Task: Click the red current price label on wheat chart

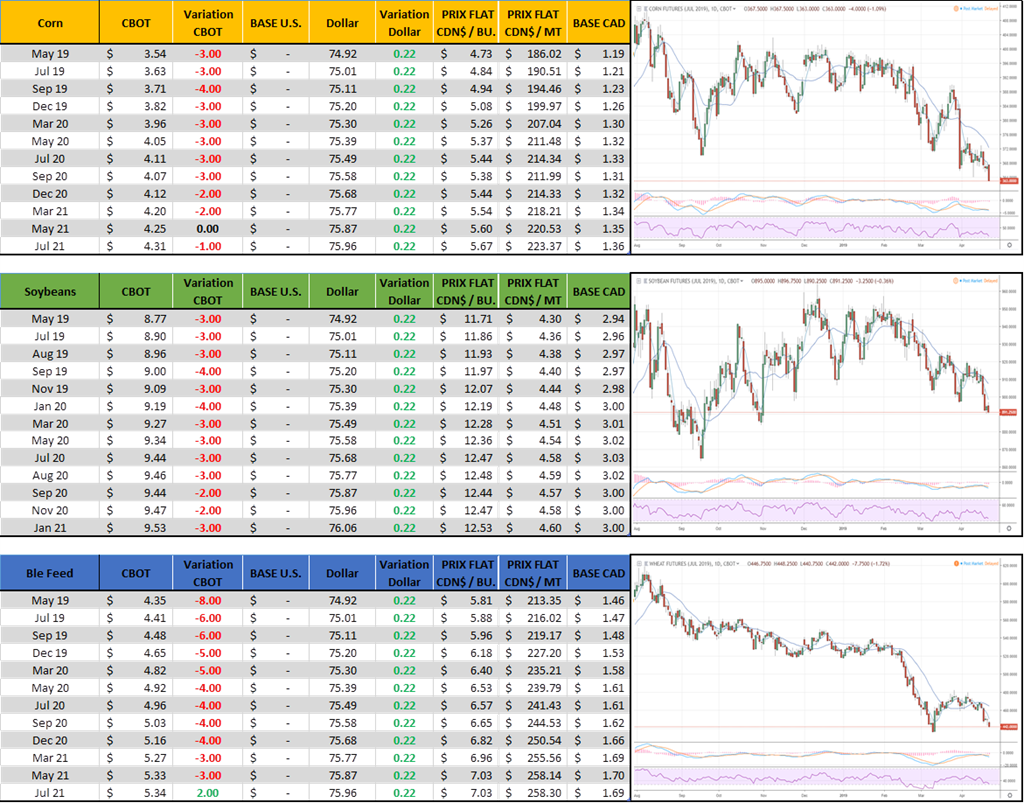Action: [1008, 726]
